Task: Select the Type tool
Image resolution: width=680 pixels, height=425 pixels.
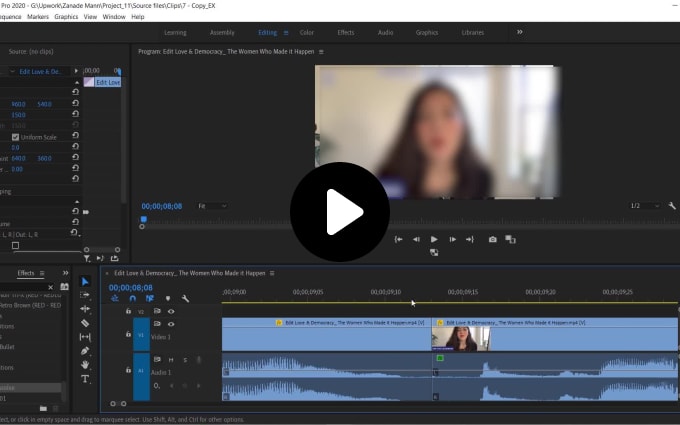Action: coord(85,379)
